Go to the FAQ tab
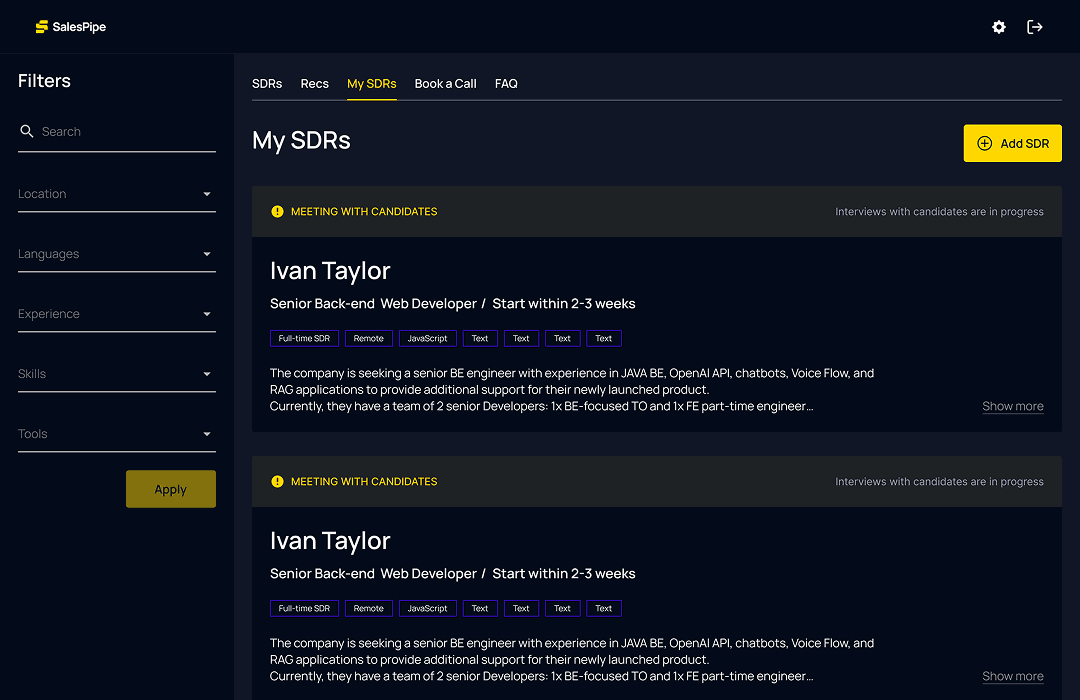The image size is (1080, 700). (x=506, y=84)
